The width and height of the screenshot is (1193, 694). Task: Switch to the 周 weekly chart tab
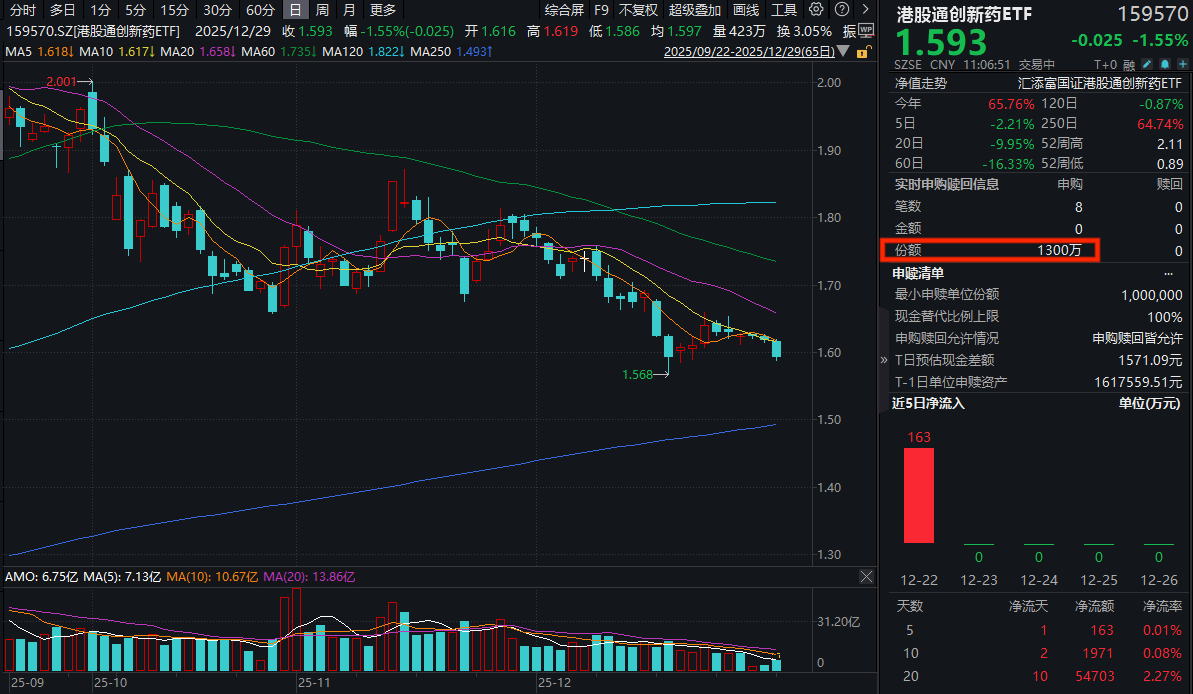click(x=320, y=9)
